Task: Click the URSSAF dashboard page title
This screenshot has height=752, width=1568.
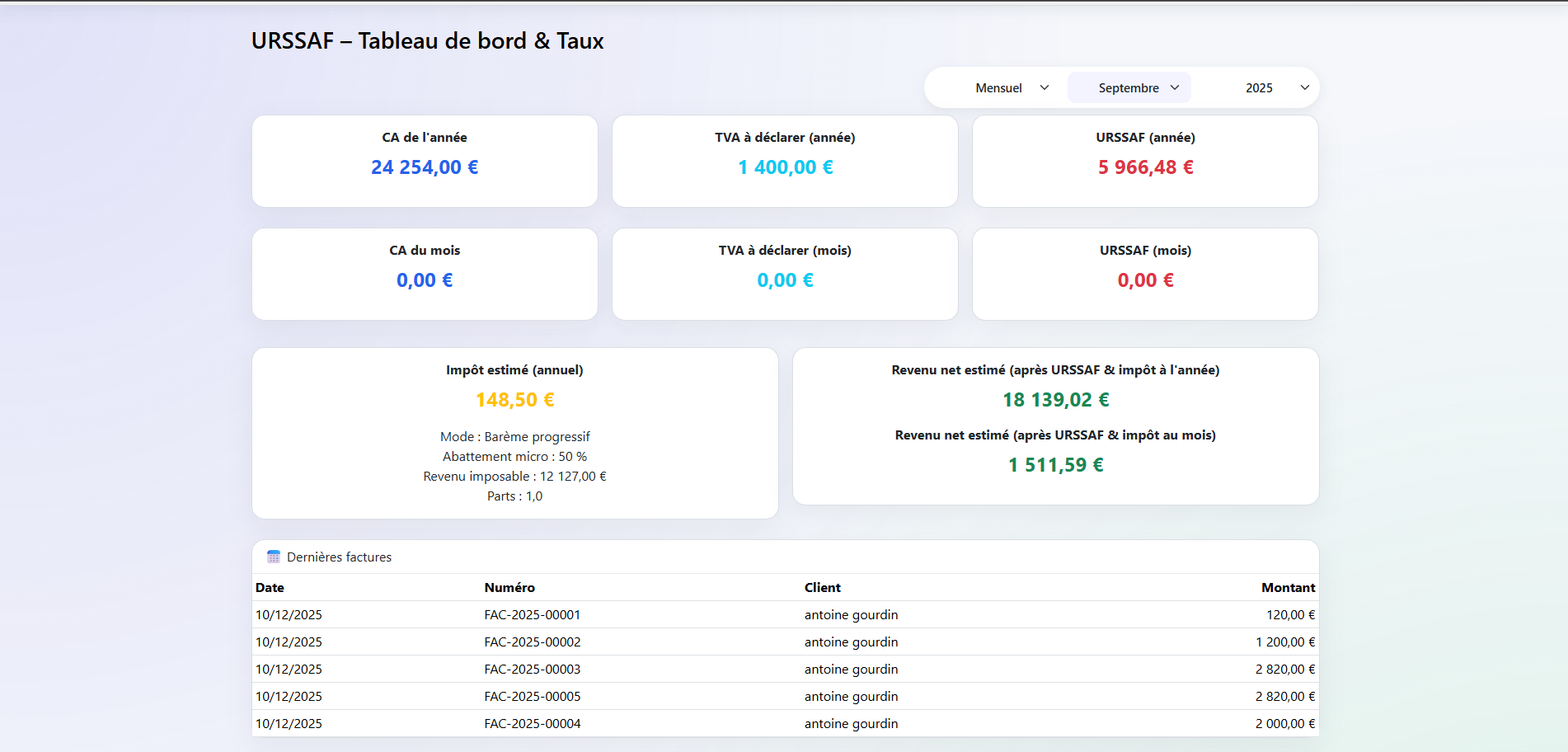Action: tap(427, 40)
